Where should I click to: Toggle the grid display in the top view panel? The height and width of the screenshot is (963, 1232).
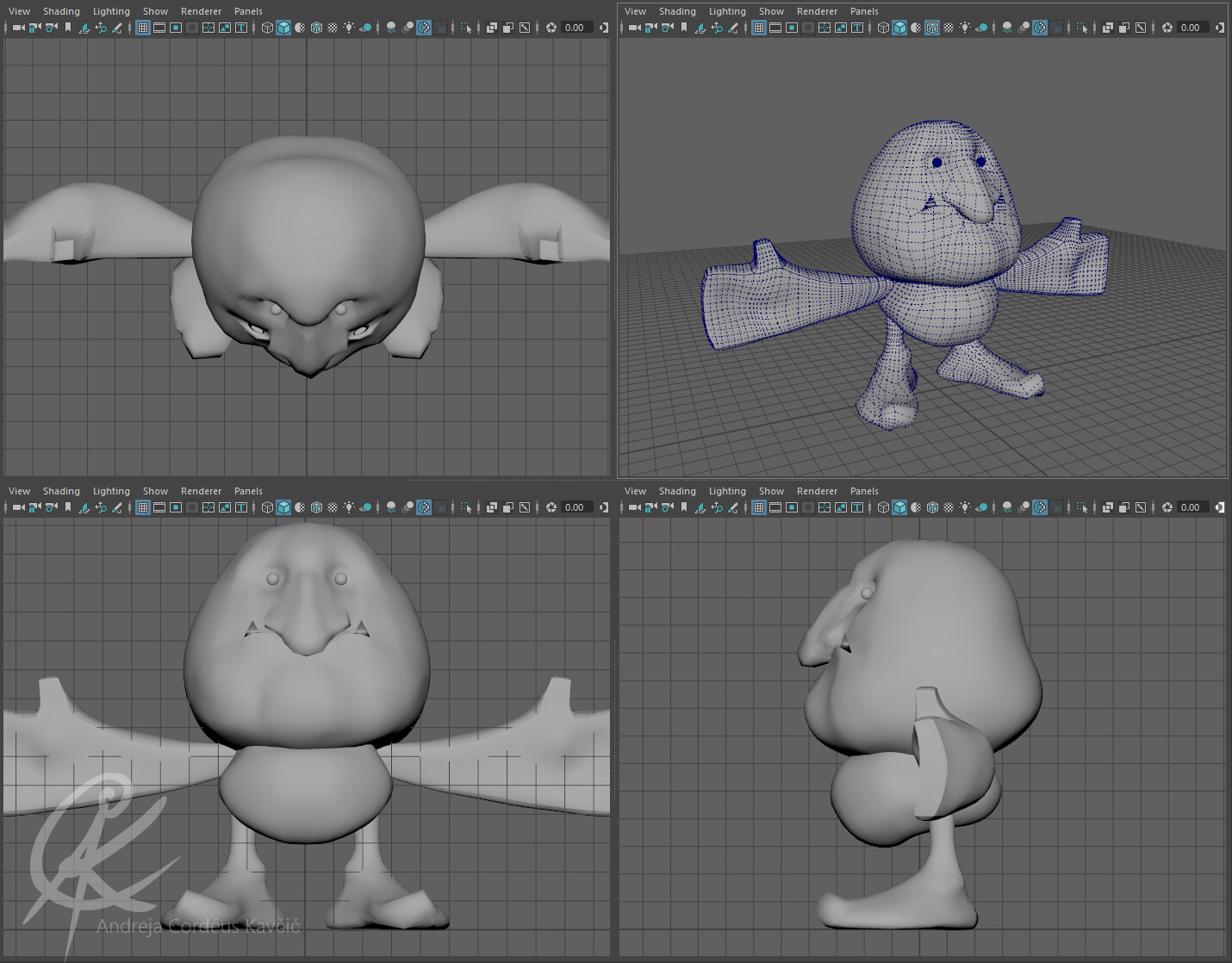point(143,28)
